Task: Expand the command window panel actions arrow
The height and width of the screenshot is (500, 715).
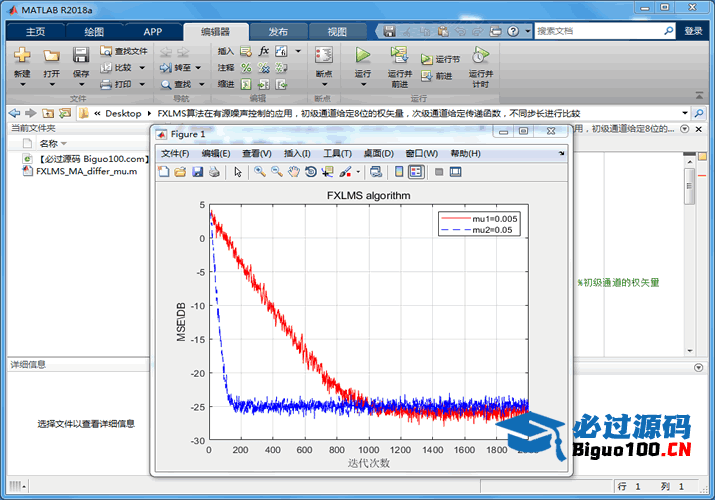Action: point(699,367)
